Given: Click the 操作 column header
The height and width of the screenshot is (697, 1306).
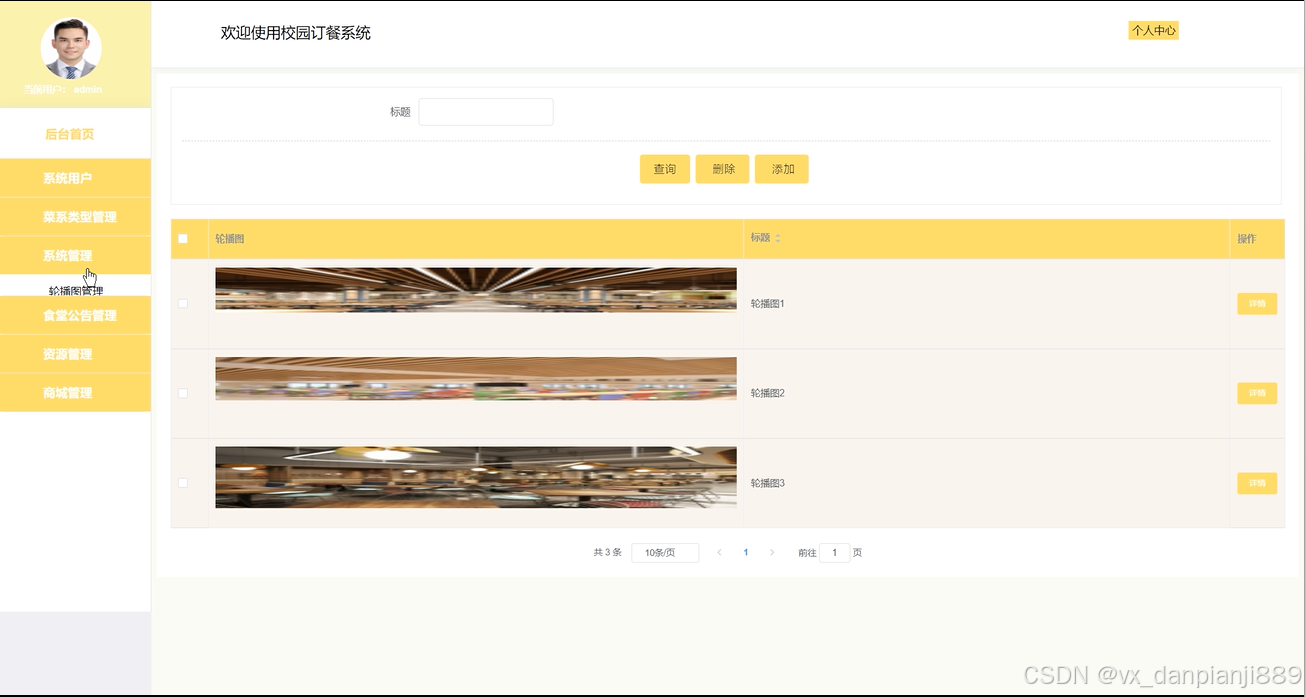Looking at the screenshot, I should pos(1247,239).
